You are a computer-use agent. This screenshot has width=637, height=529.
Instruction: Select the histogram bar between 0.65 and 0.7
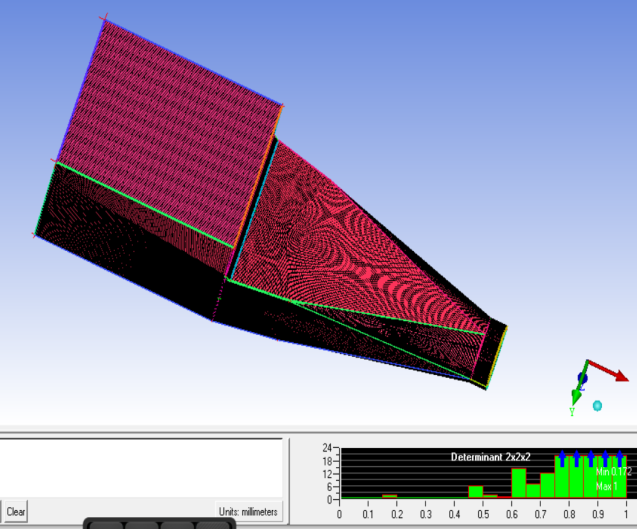pyautogui.click(x=533, y=490)
